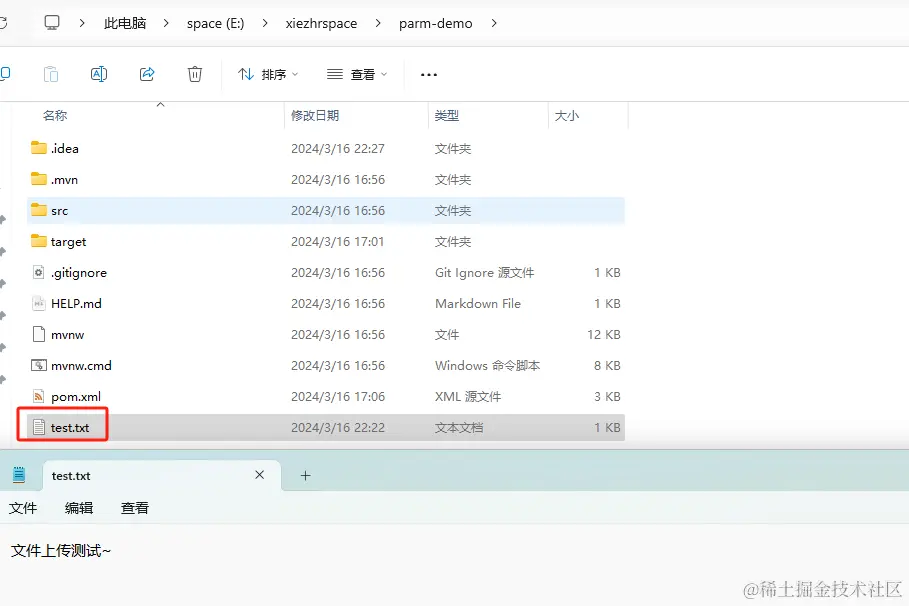The height and width of the screenshot is (606, 909).
Task: Navigate to xiezhrspace via breadcrumb
Action: (322, 21)
